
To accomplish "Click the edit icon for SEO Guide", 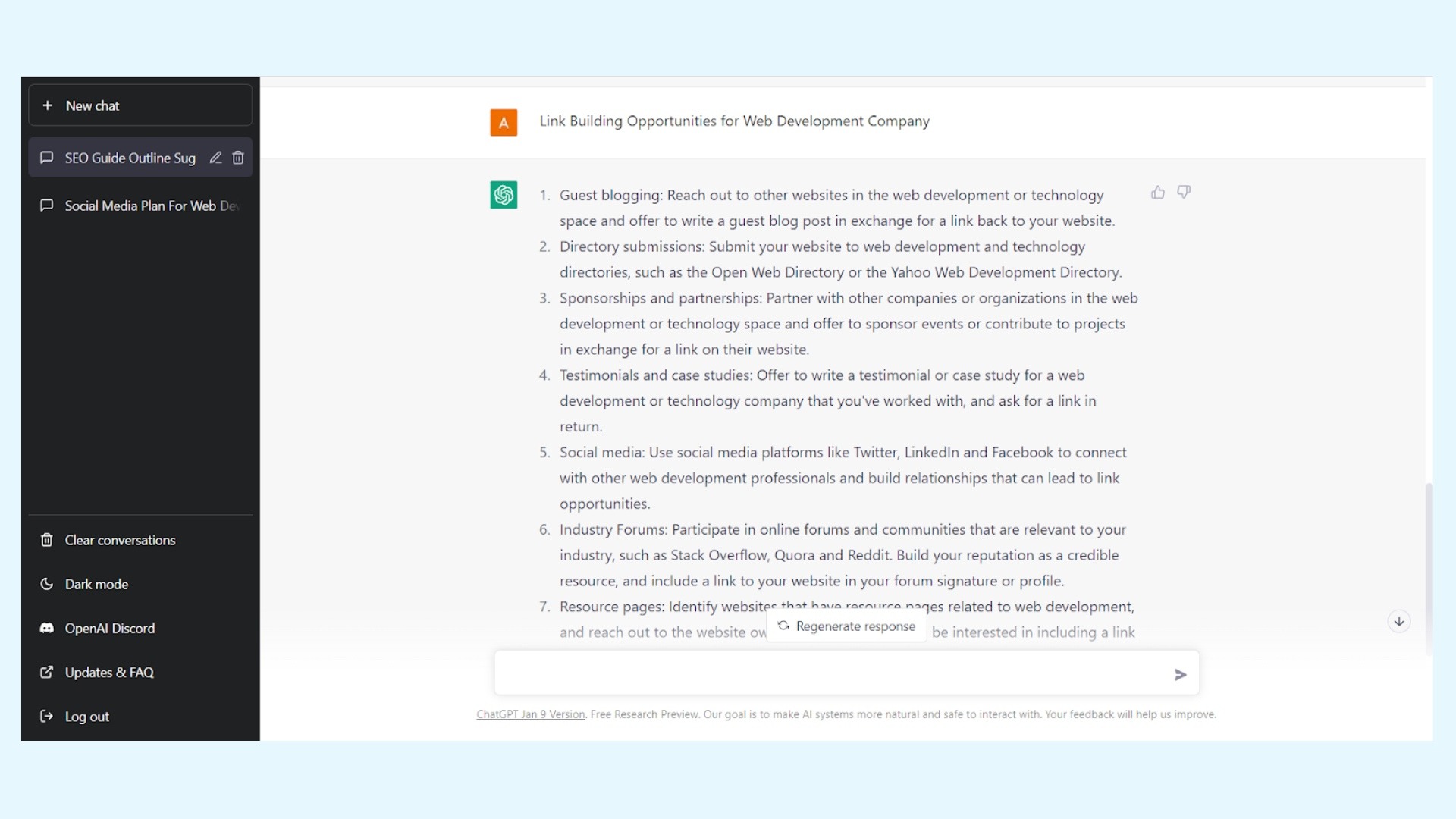I will point(215,158).
